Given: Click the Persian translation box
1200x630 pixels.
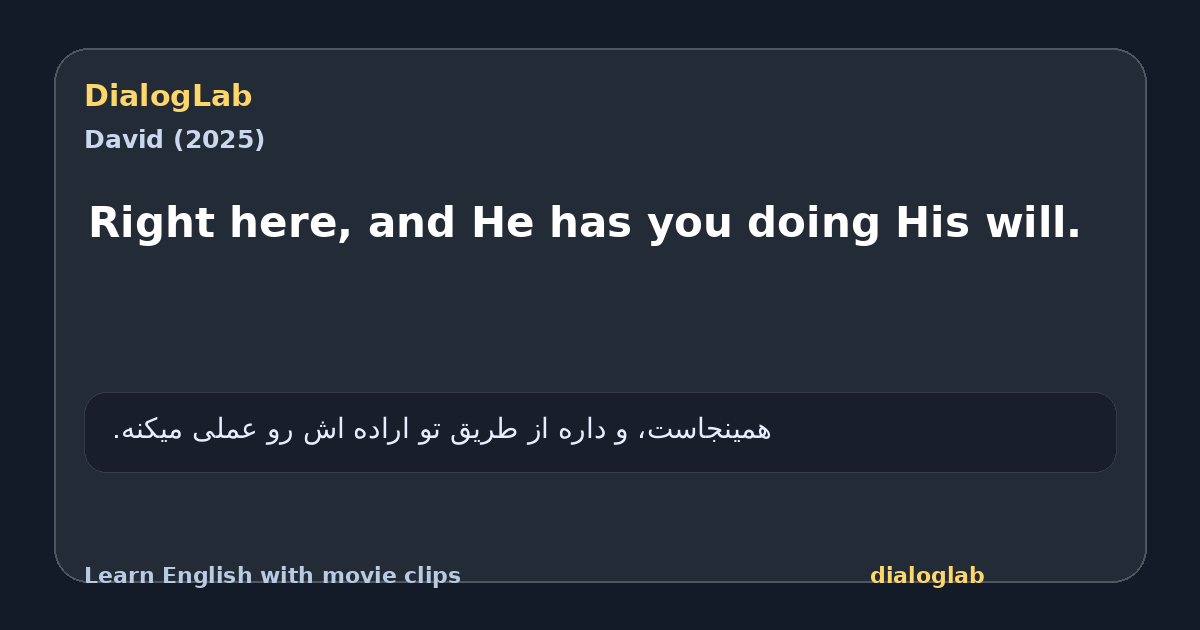Looking at the screenshot, I should tap(600, 432).
